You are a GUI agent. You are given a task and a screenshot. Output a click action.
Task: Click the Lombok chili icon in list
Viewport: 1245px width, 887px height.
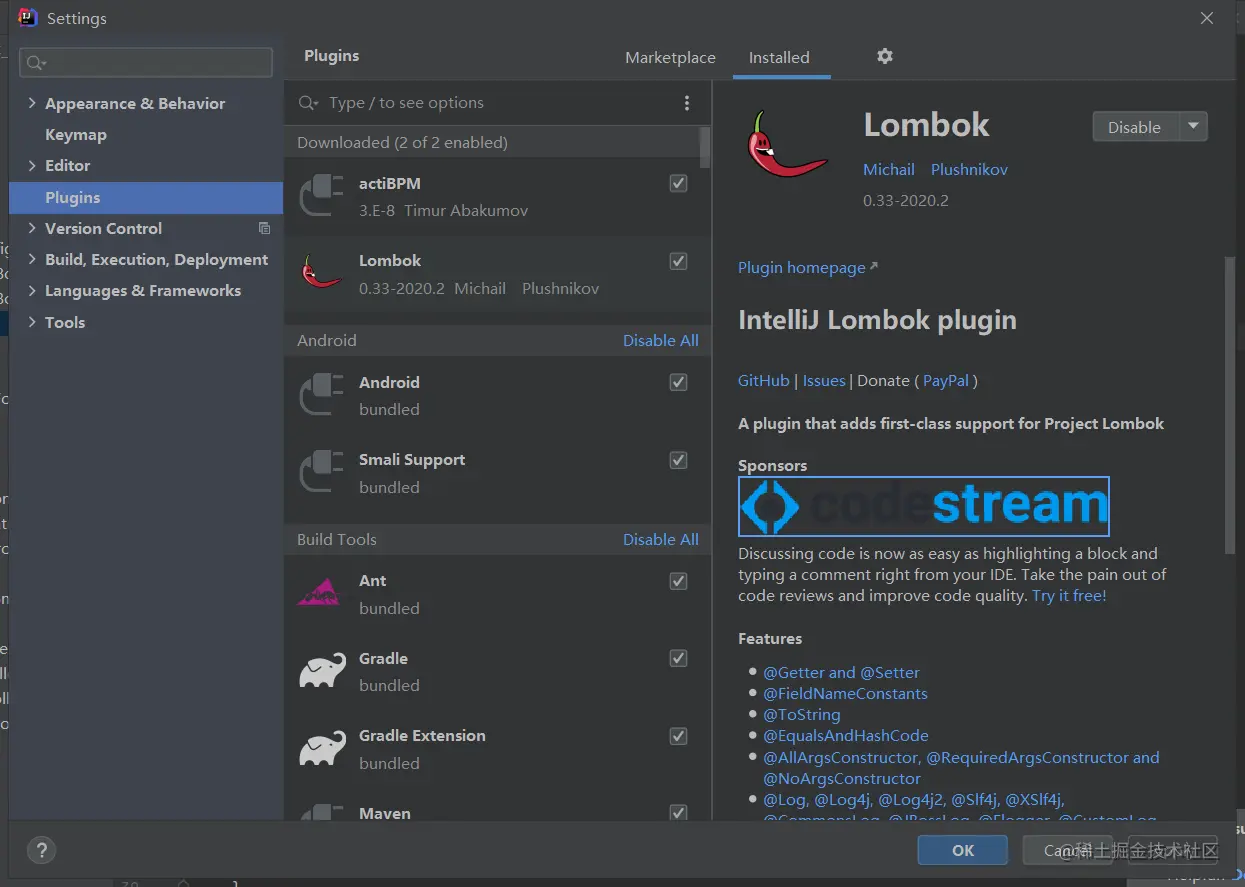pos(322,272)
